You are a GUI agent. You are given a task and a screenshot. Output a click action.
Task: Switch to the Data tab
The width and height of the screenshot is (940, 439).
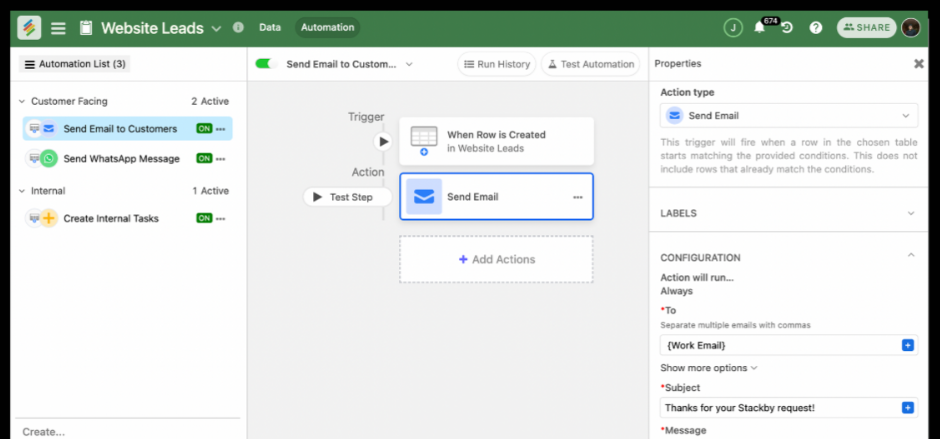pos(270,27)
